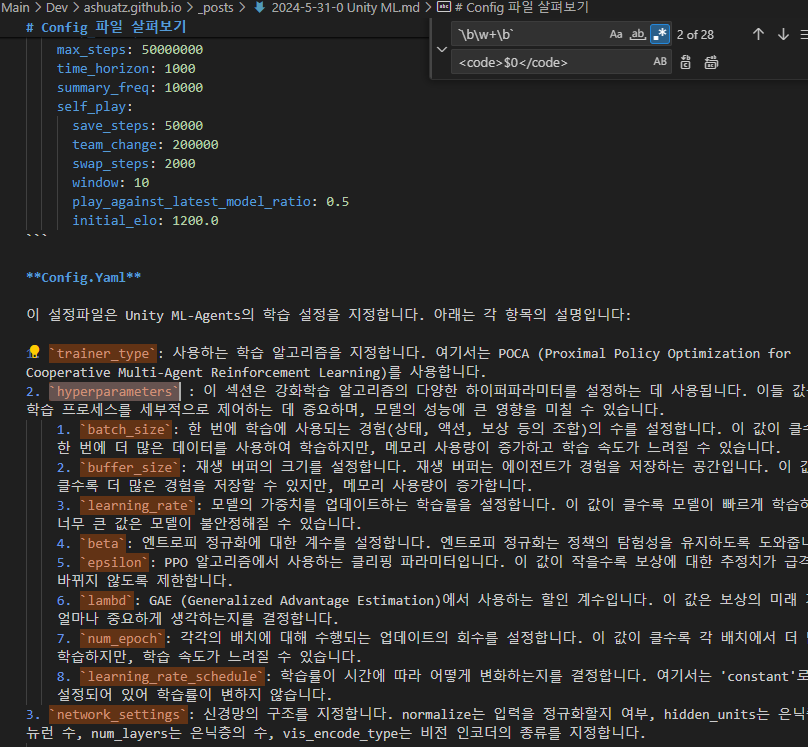Viewport: 808px width, 747px height.
Task: Click the Find in Selection icon
Action: pyautogui.click(x=804, y=34)
